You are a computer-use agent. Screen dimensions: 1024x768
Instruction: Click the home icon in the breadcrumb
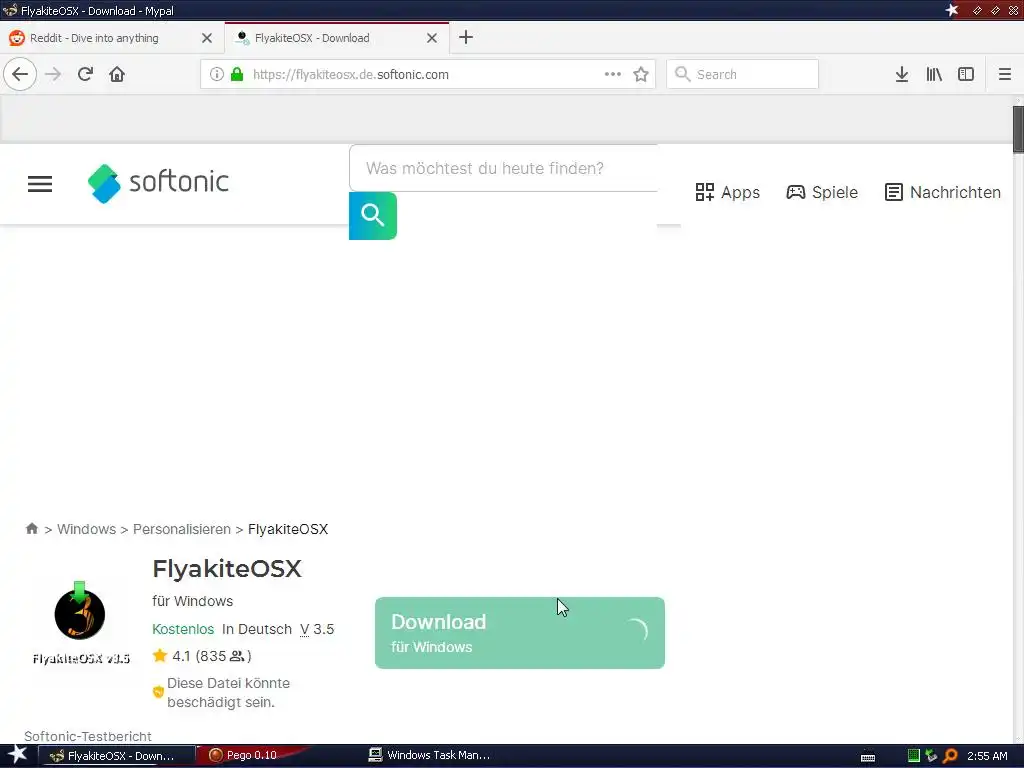point(31,528)
